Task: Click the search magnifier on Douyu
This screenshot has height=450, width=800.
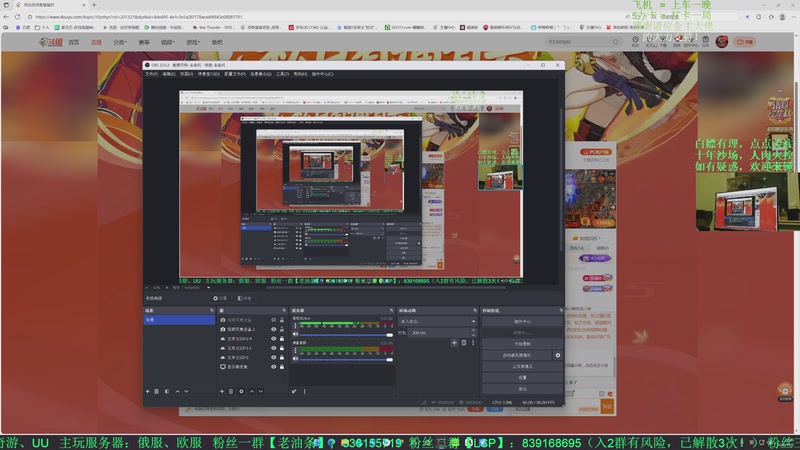Action: coord(616,42)
